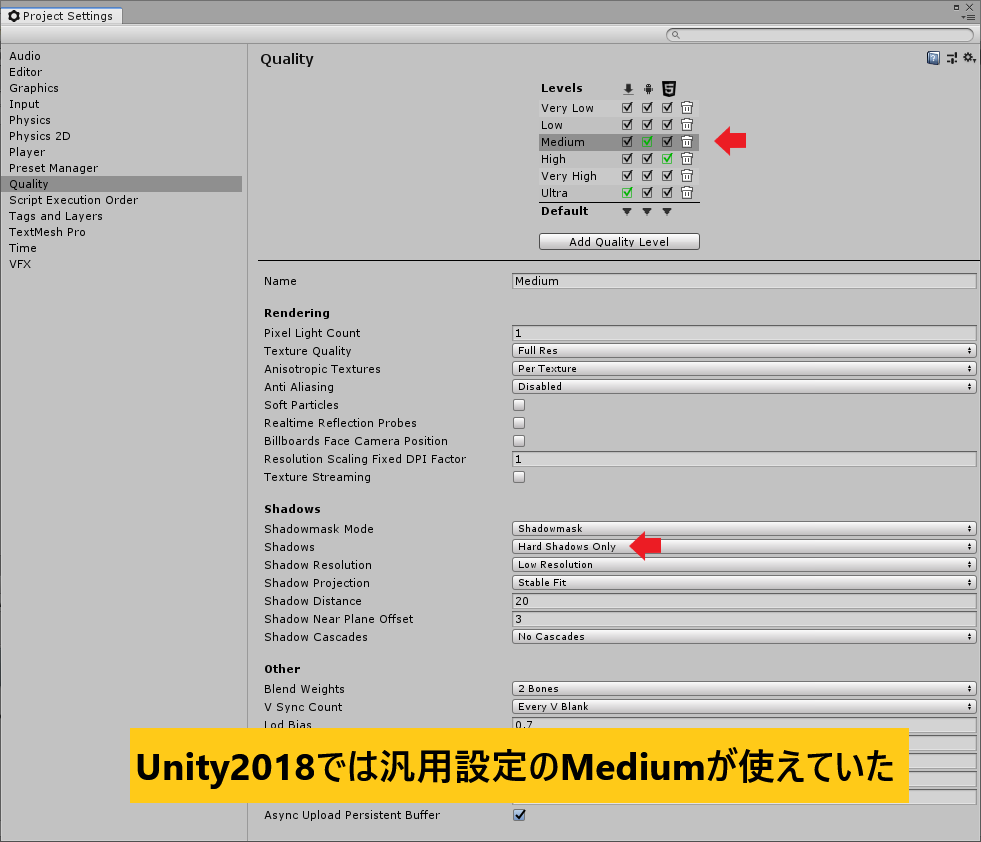Open default level arrow for Android
The image size is (981, 842).
(x=647, y=211)
